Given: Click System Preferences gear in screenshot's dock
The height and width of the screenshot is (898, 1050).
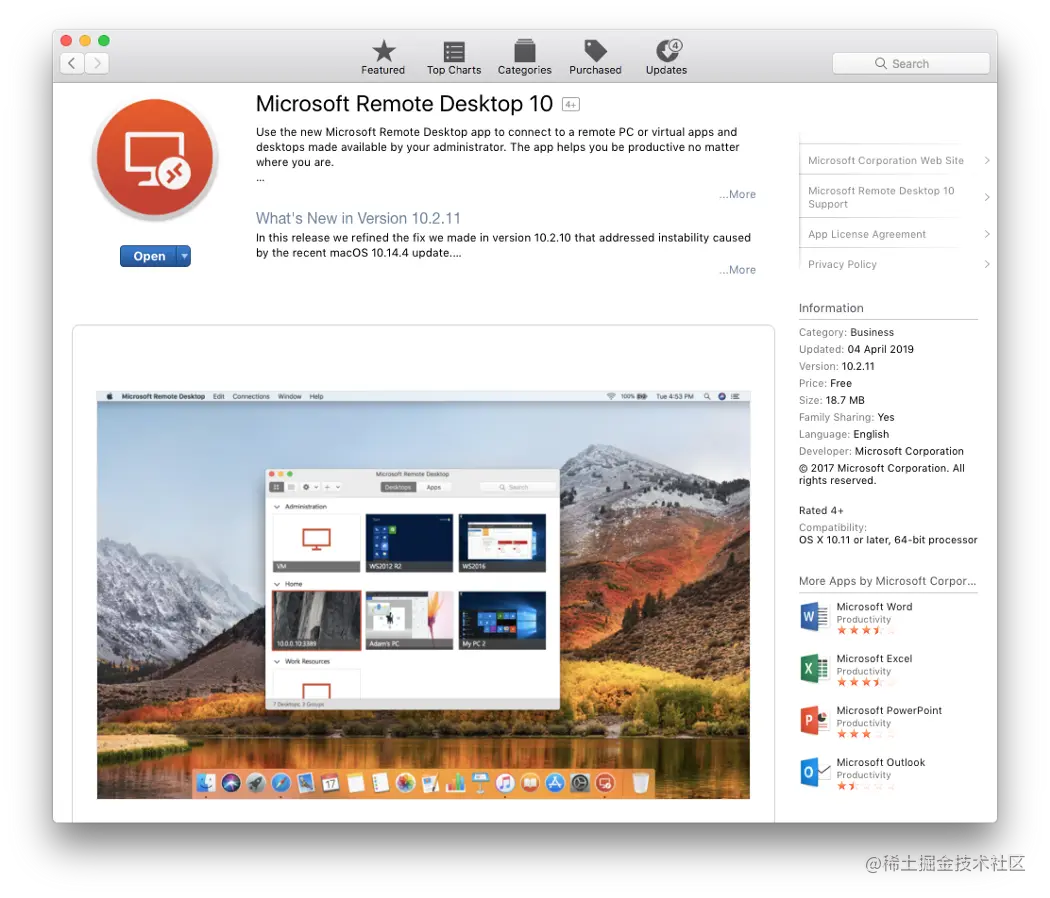Looking at the screenshot, I should tap(580, 783).
